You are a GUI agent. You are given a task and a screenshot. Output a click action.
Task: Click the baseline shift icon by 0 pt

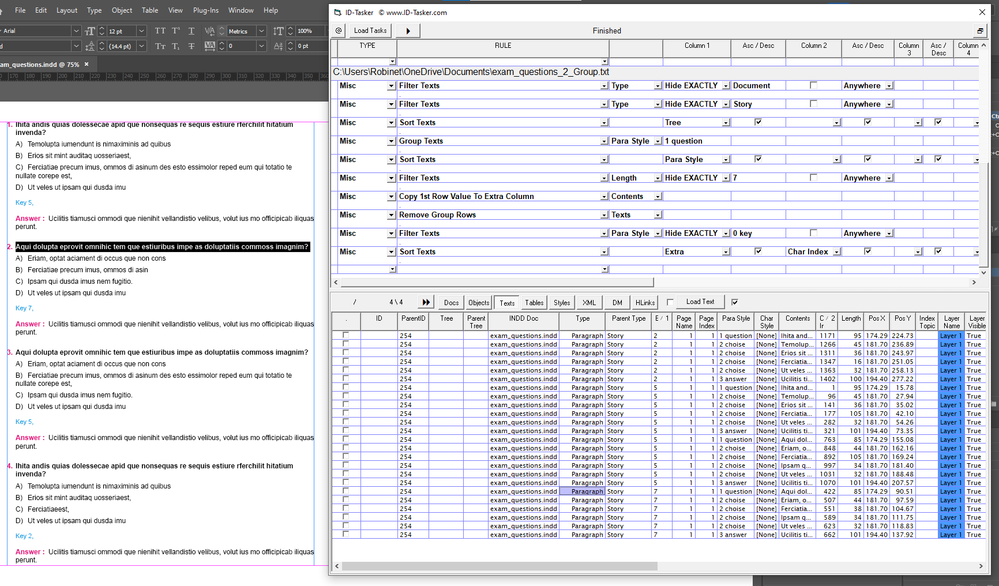pos(278,46)
